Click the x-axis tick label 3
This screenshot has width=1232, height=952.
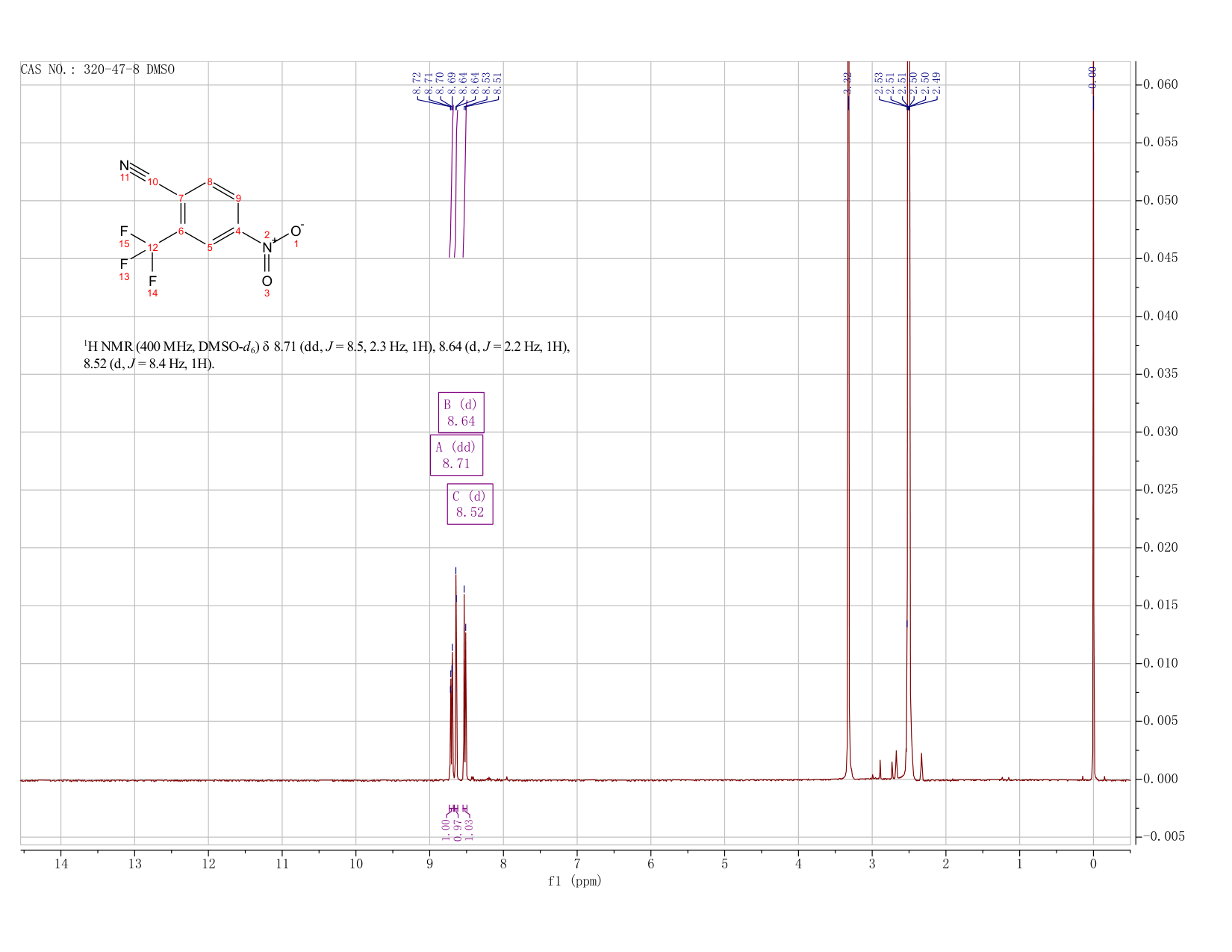pos(872,864)
